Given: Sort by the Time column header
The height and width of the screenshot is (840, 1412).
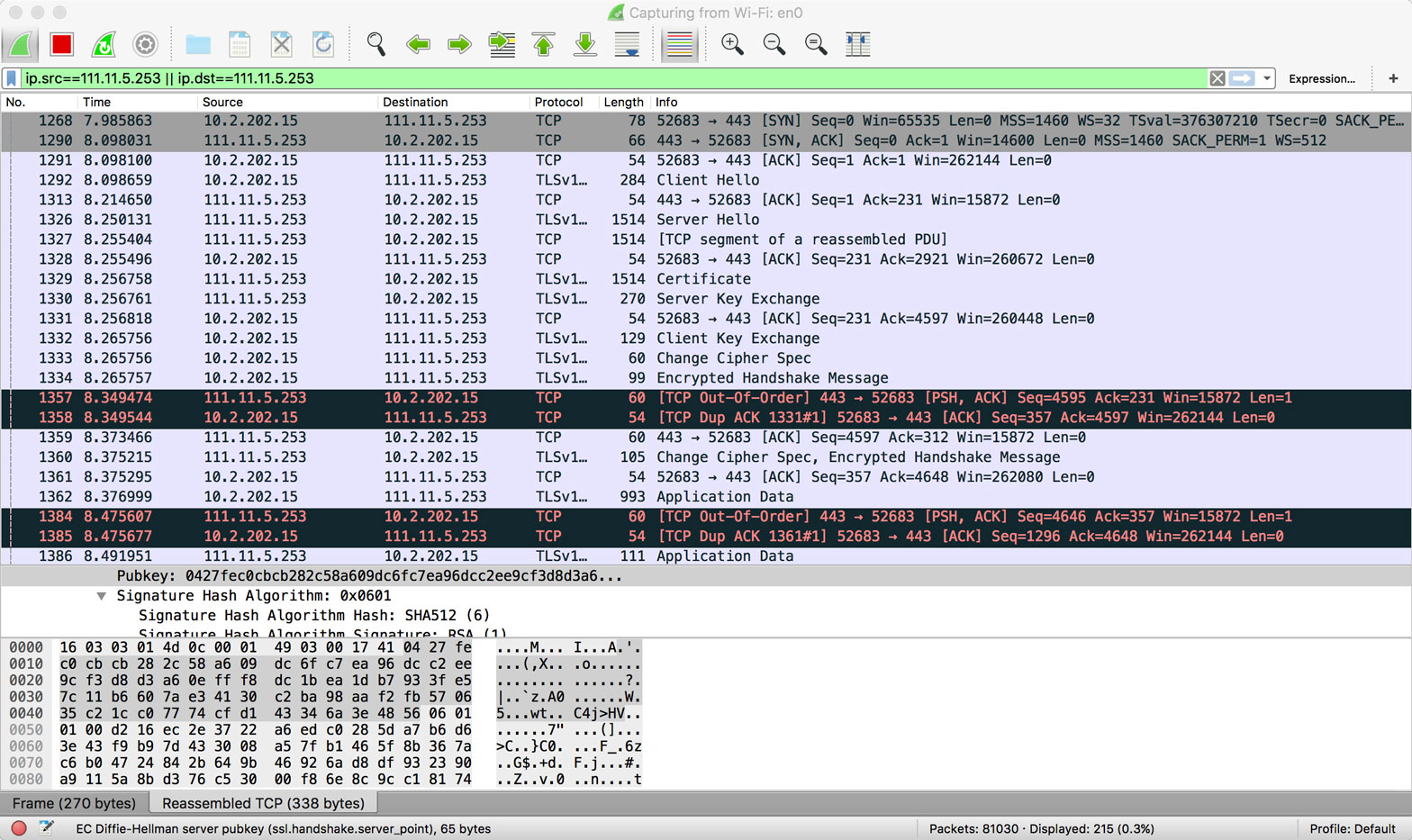Looking at the screenshot, I should (x=137, y=102).
